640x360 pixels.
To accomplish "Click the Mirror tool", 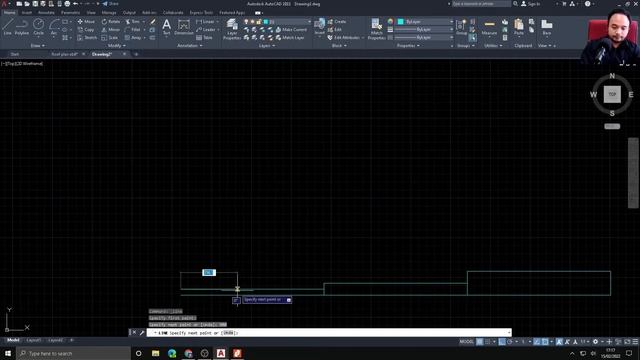I will point(111,30).
